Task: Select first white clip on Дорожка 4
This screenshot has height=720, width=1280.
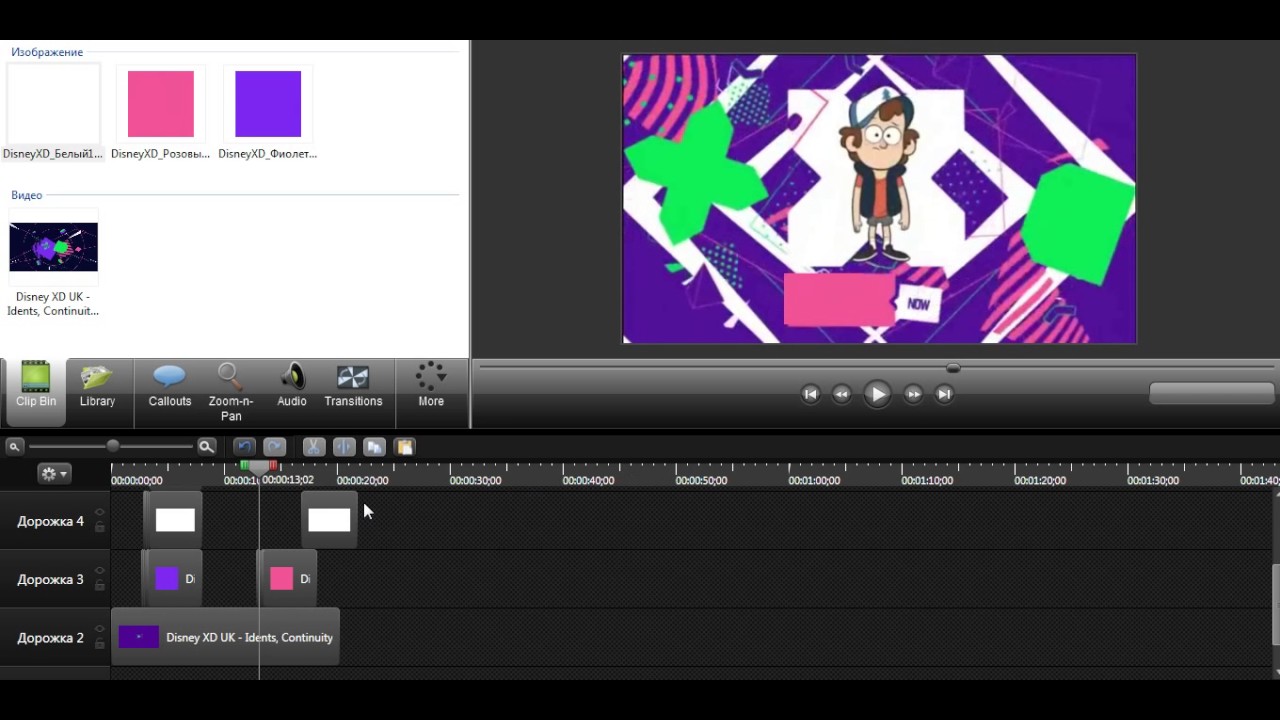Action: tap(174, 520)
